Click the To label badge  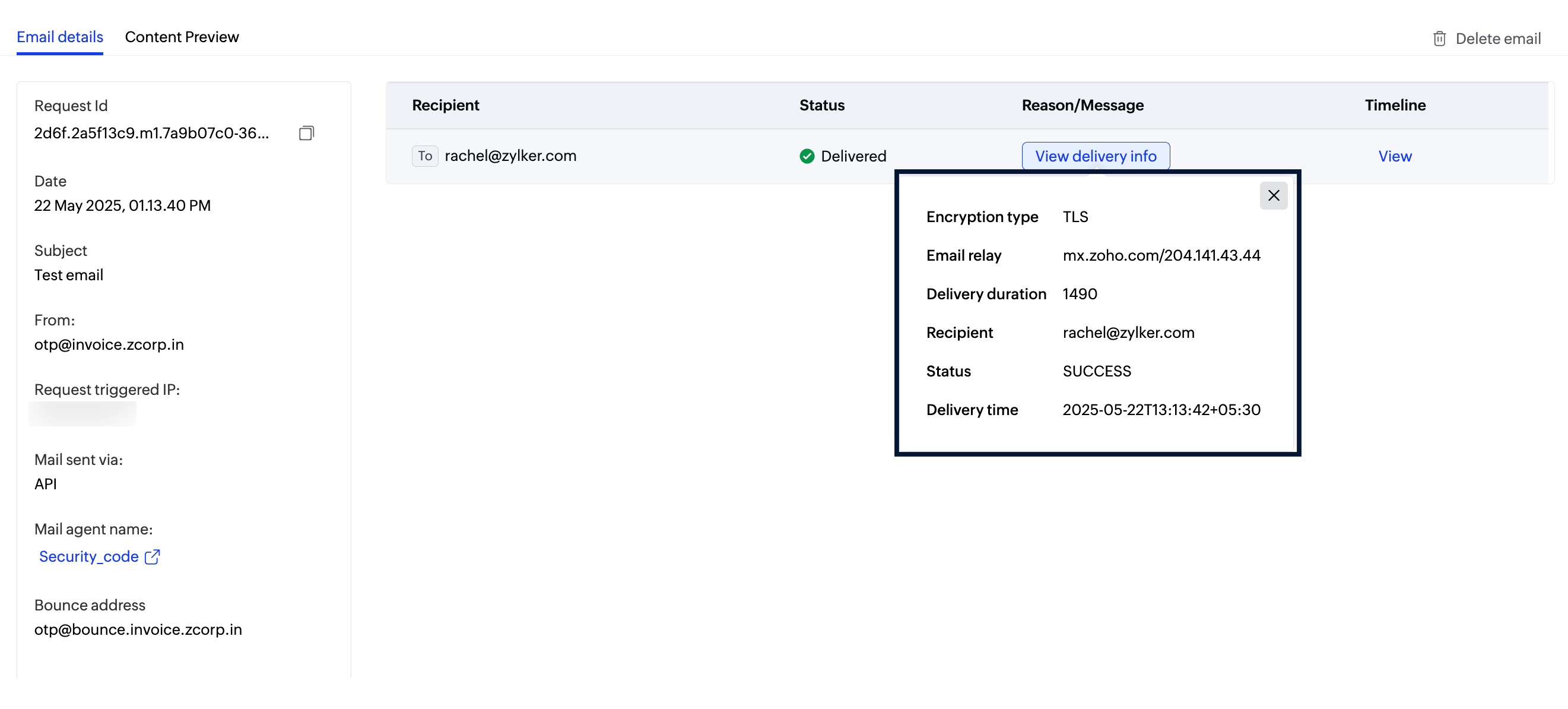(x=425, y=156)
